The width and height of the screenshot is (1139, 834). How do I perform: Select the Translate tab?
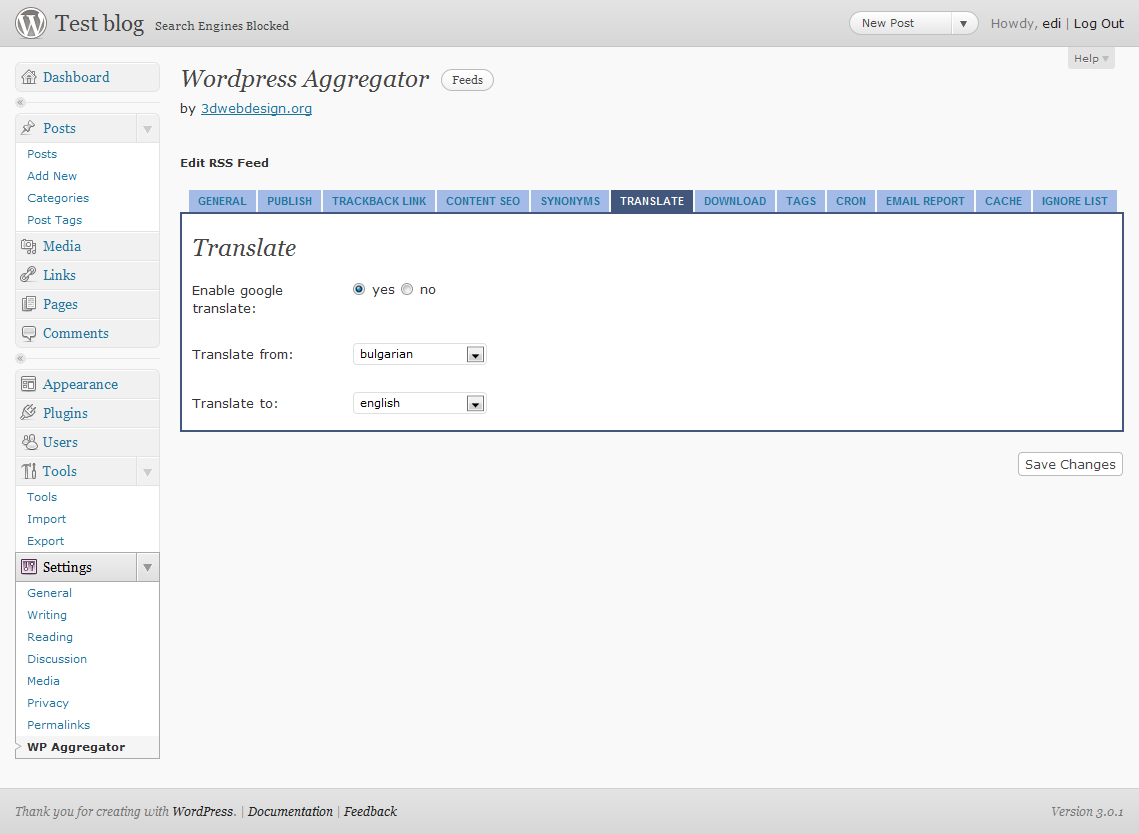pyautogui.click(x=652, y=201)
